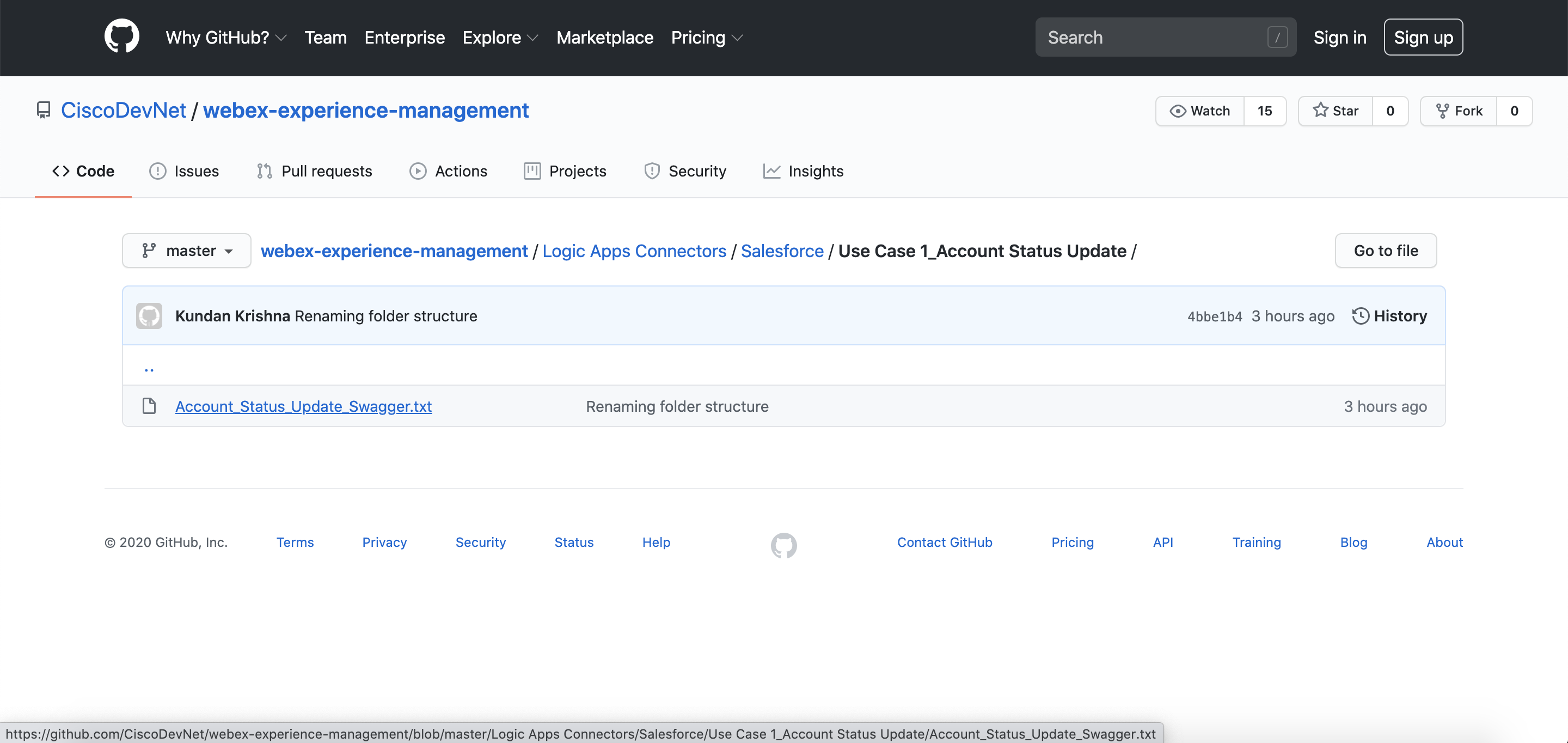Viewport: 1568px width, 743px height.
Task: Open the stargazers count next to Star
Action: [x=1391, y=111]
